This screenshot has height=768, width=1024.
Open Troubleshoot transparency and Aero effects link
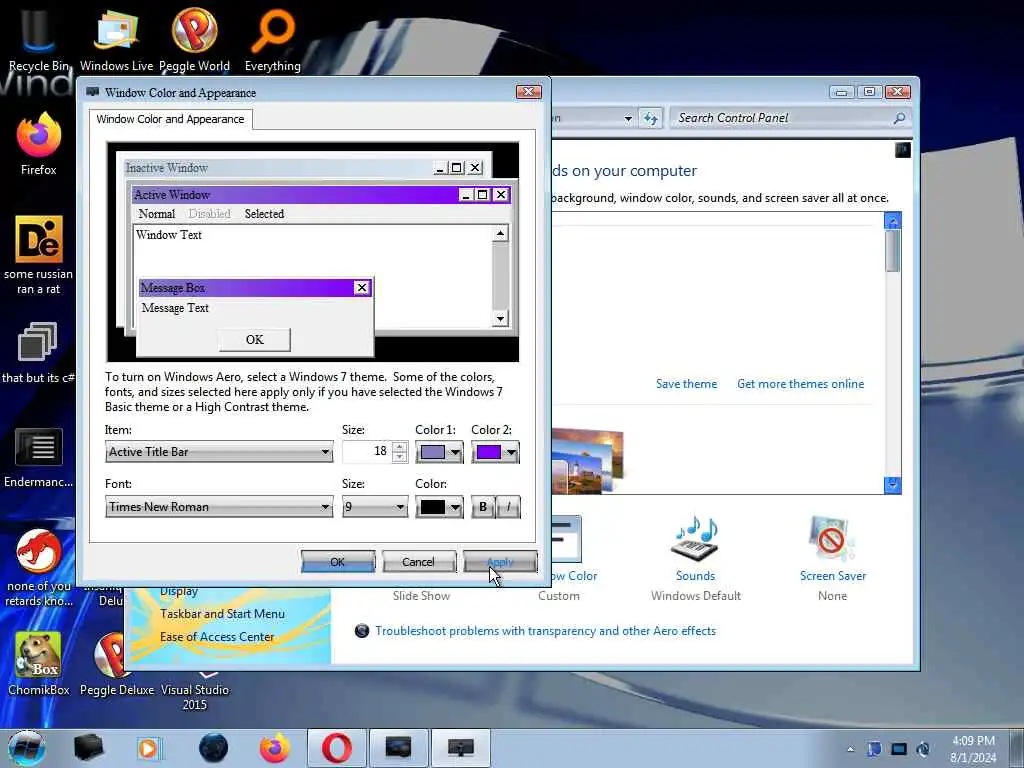[x=545, y=631]
